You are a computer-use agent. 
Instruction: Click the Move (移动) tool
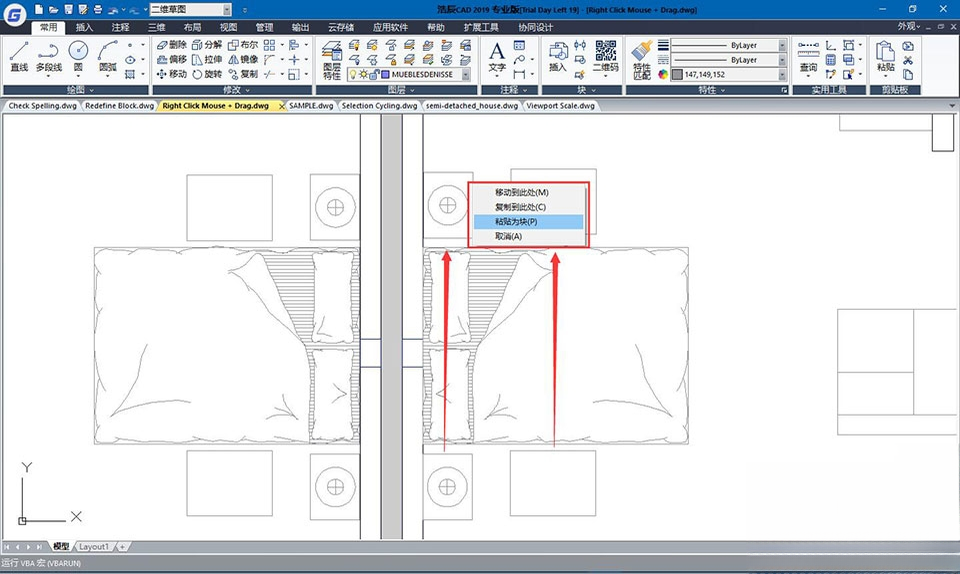tap(171, 74)
